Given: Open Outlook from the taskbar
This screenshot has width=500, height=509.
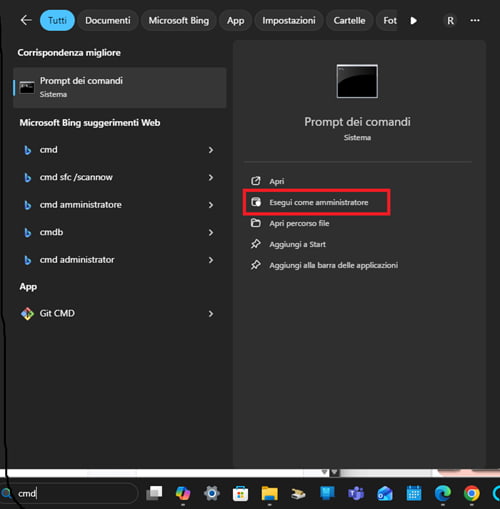Looking at the screenshot, I should click(385, 493).
